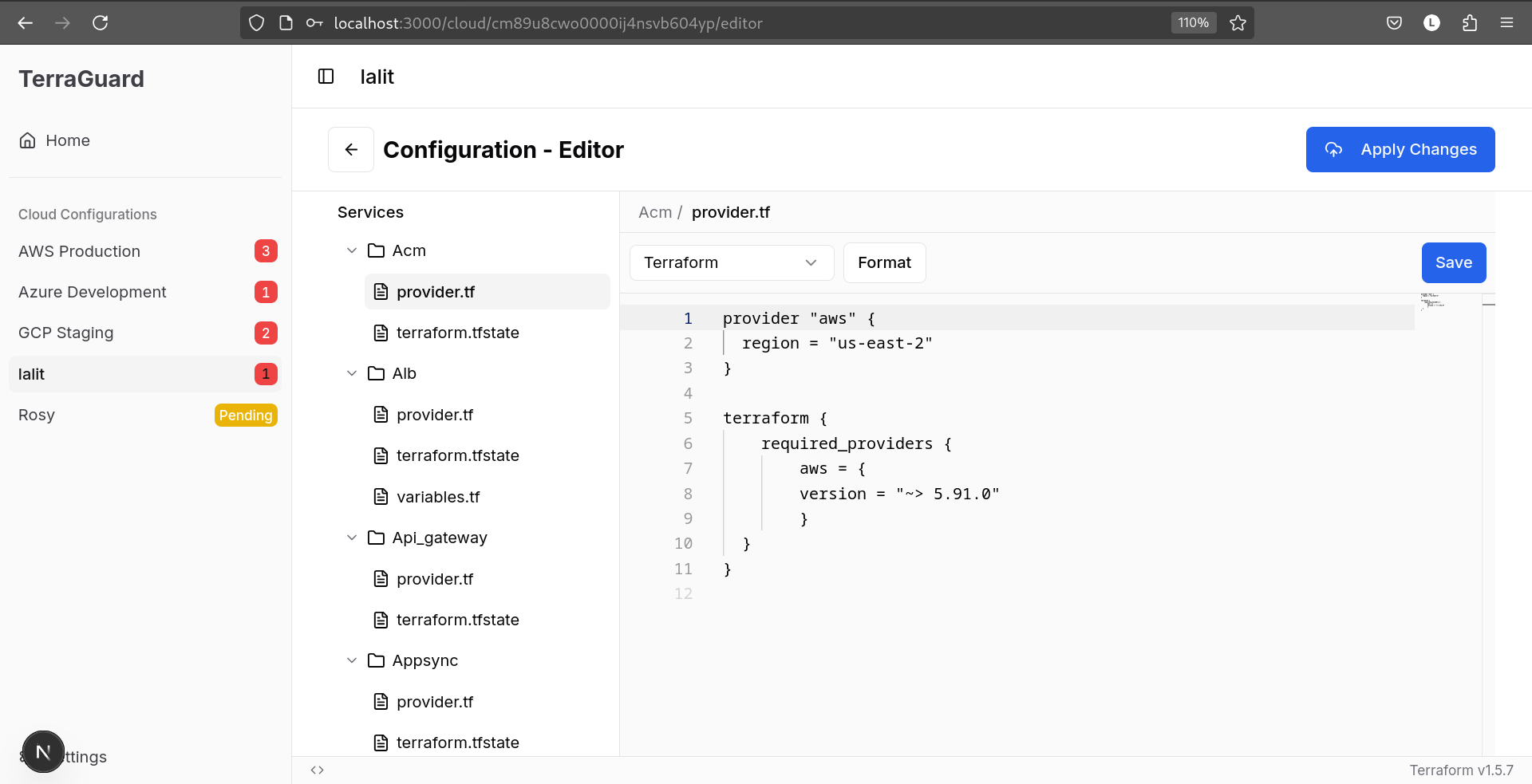1532x784 pixels.
Task: Collapse the Alb folder chevron
Action: (352, 373)
